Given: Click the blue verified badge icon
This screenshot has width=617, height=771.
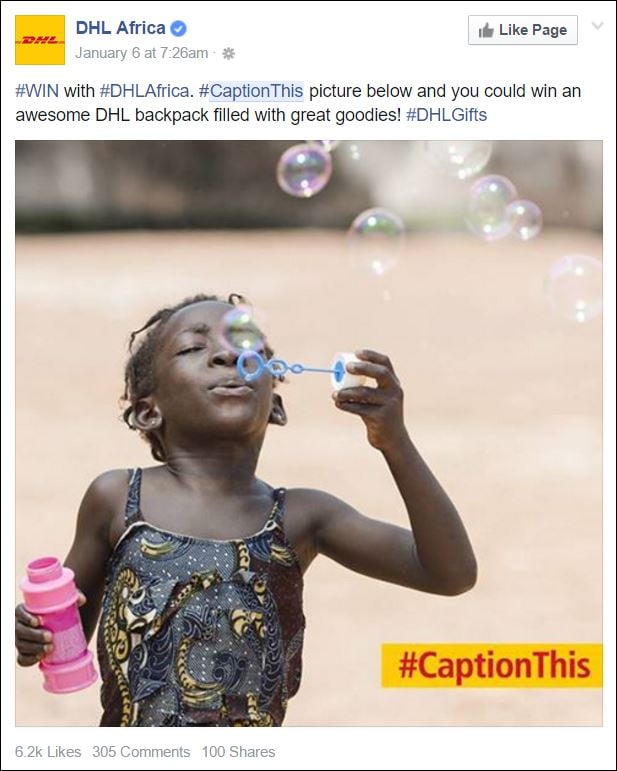Looking at the screenshot, I should 178,29.
